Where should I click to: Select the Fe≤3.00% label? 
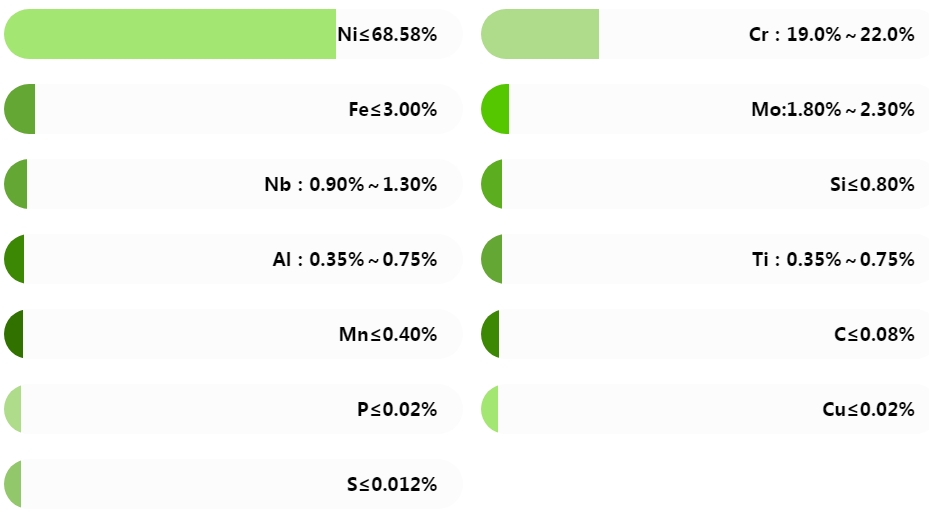coord(393,110)
